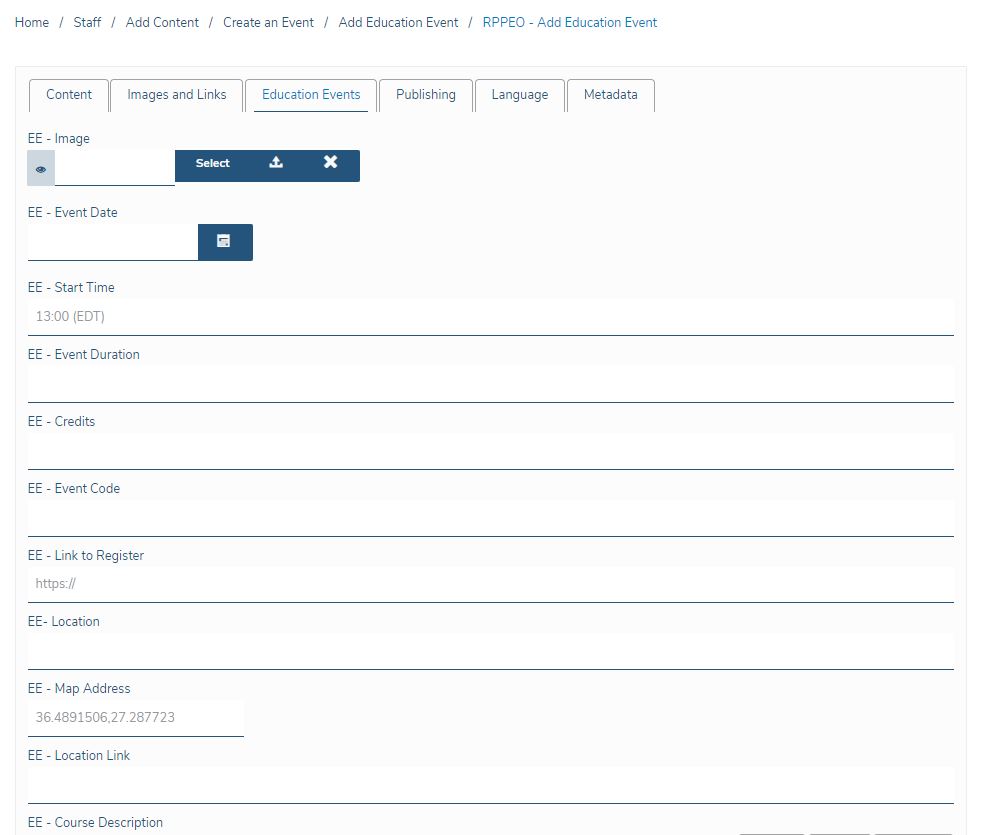Screen dimensions: 985x835
Task: Focus the EE - Map Address field
Action: coord(136,718)
